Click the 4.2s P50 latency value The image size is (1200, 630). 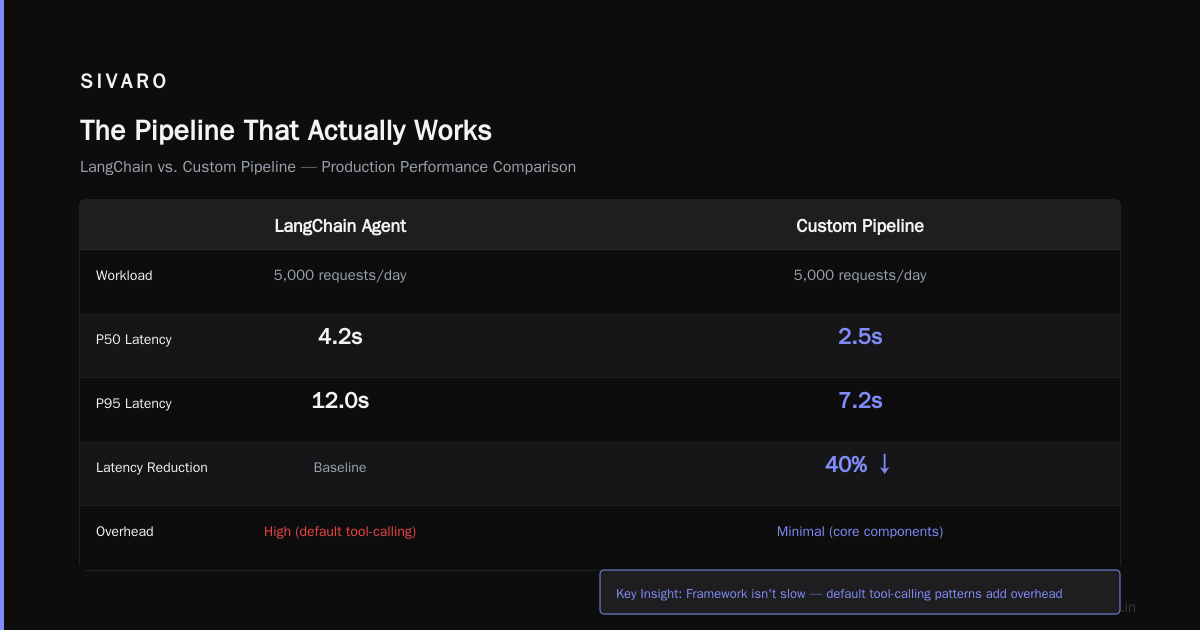point(340,337)
